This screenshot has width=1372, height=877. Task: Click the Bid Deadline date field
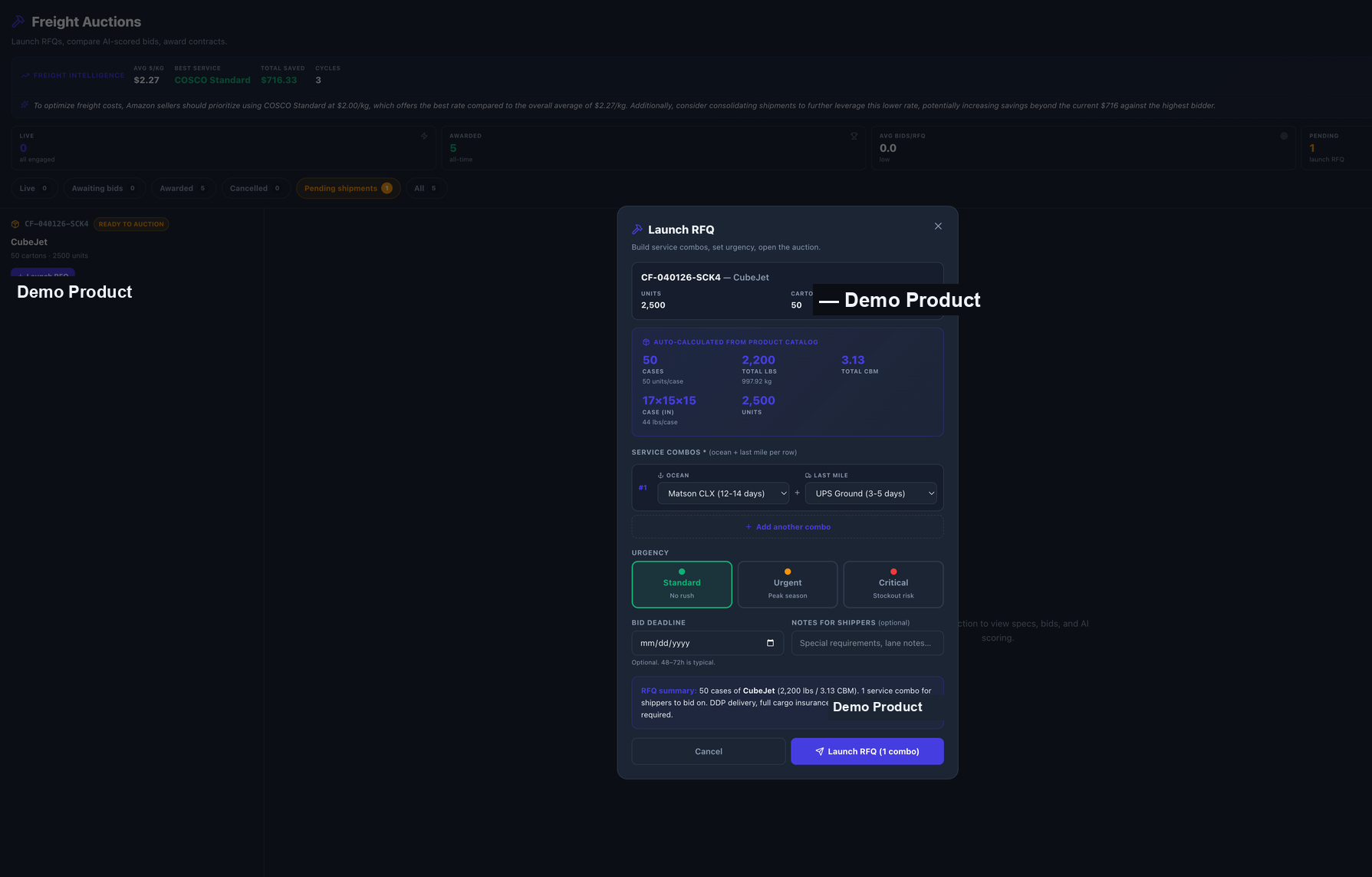coord(707,643)
